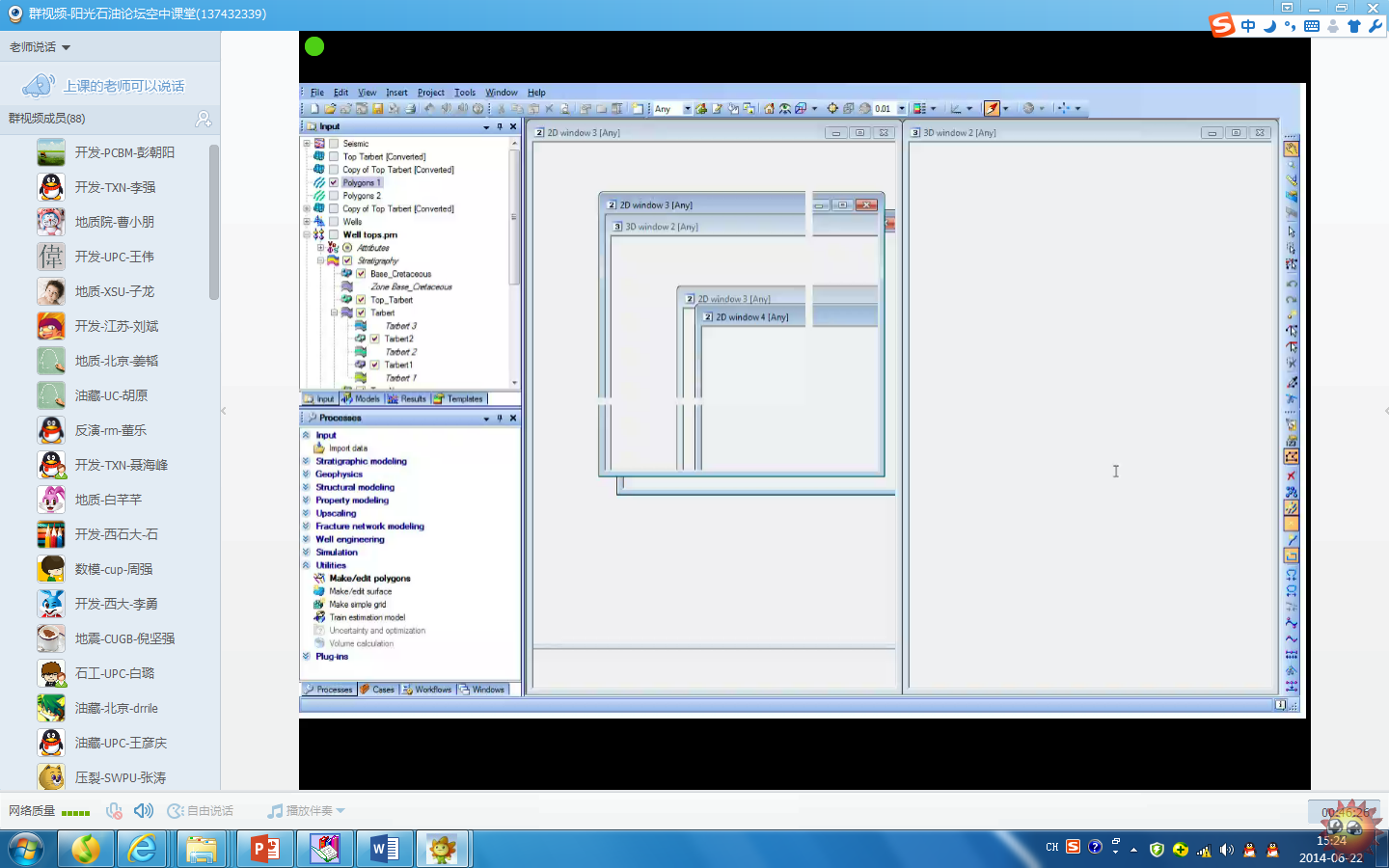
Task: Click the color legend icon in toolbar
Action: (x=919, y=109)
